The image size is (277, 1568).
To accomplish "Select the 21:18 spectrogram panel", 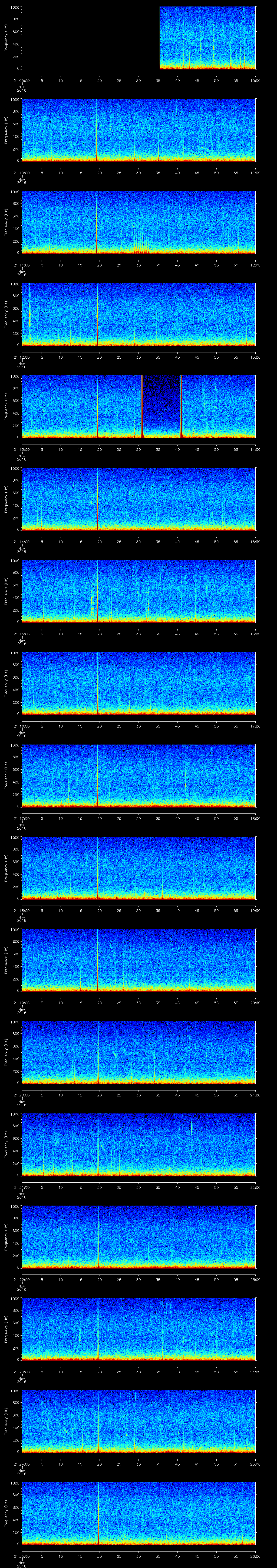I will point(139,868).
